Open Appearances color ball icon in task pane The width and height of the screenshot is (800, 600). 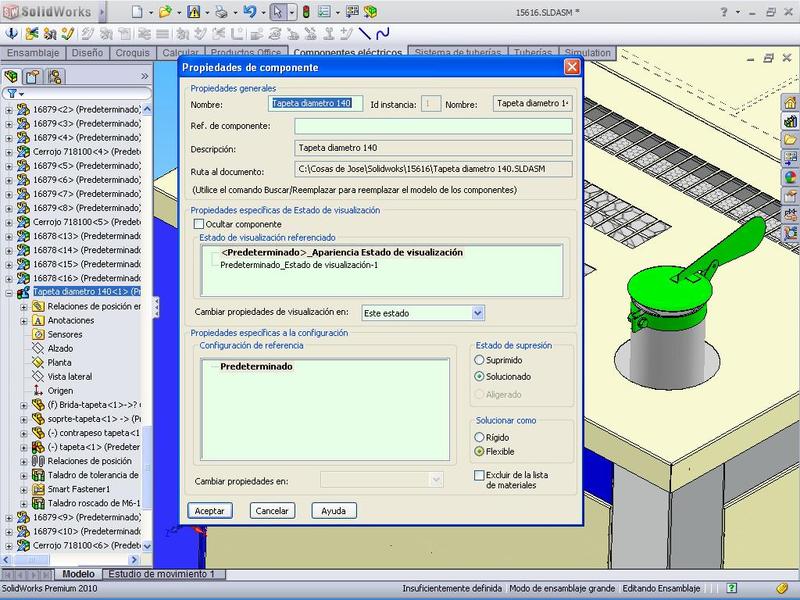point(790,178)
